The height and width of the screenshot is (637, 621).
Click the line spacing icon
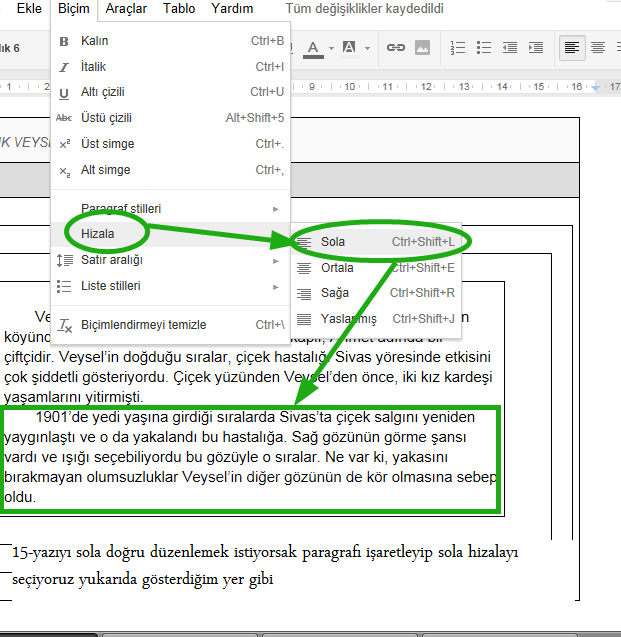(x=65, y=260)
